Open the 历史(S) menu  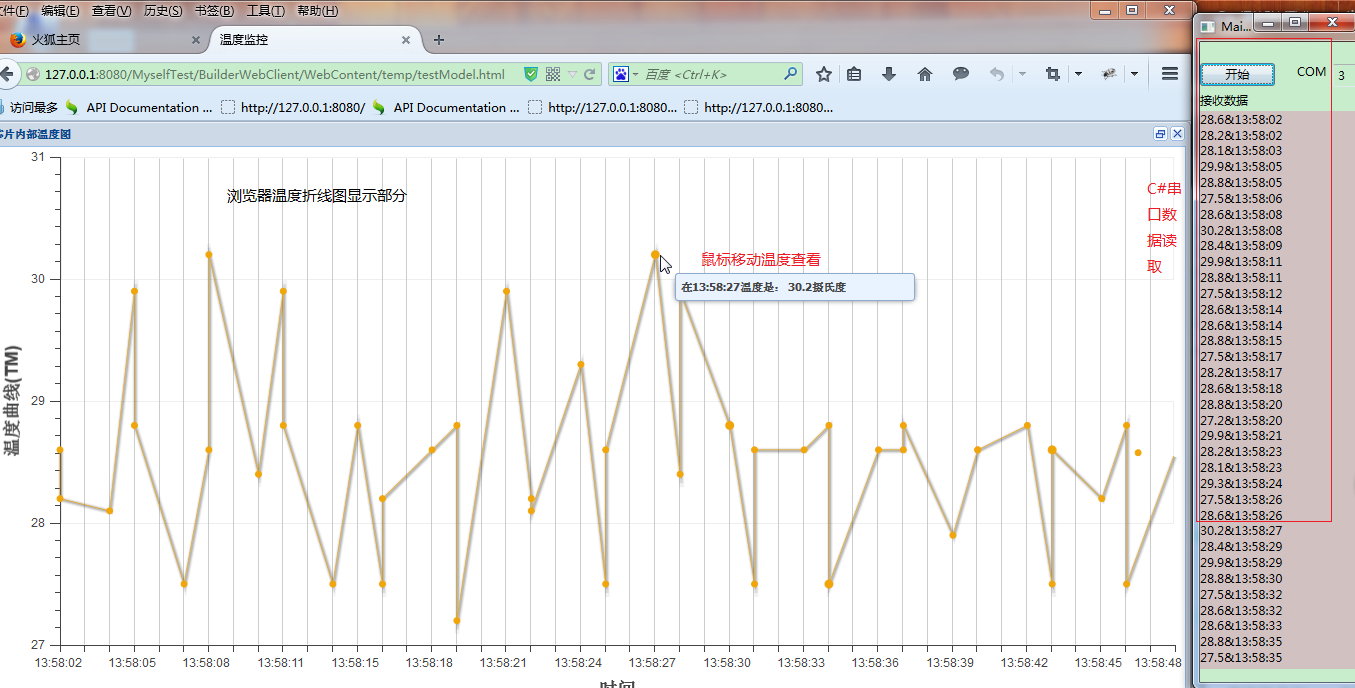pyautogui.click(x=163, y=11)
